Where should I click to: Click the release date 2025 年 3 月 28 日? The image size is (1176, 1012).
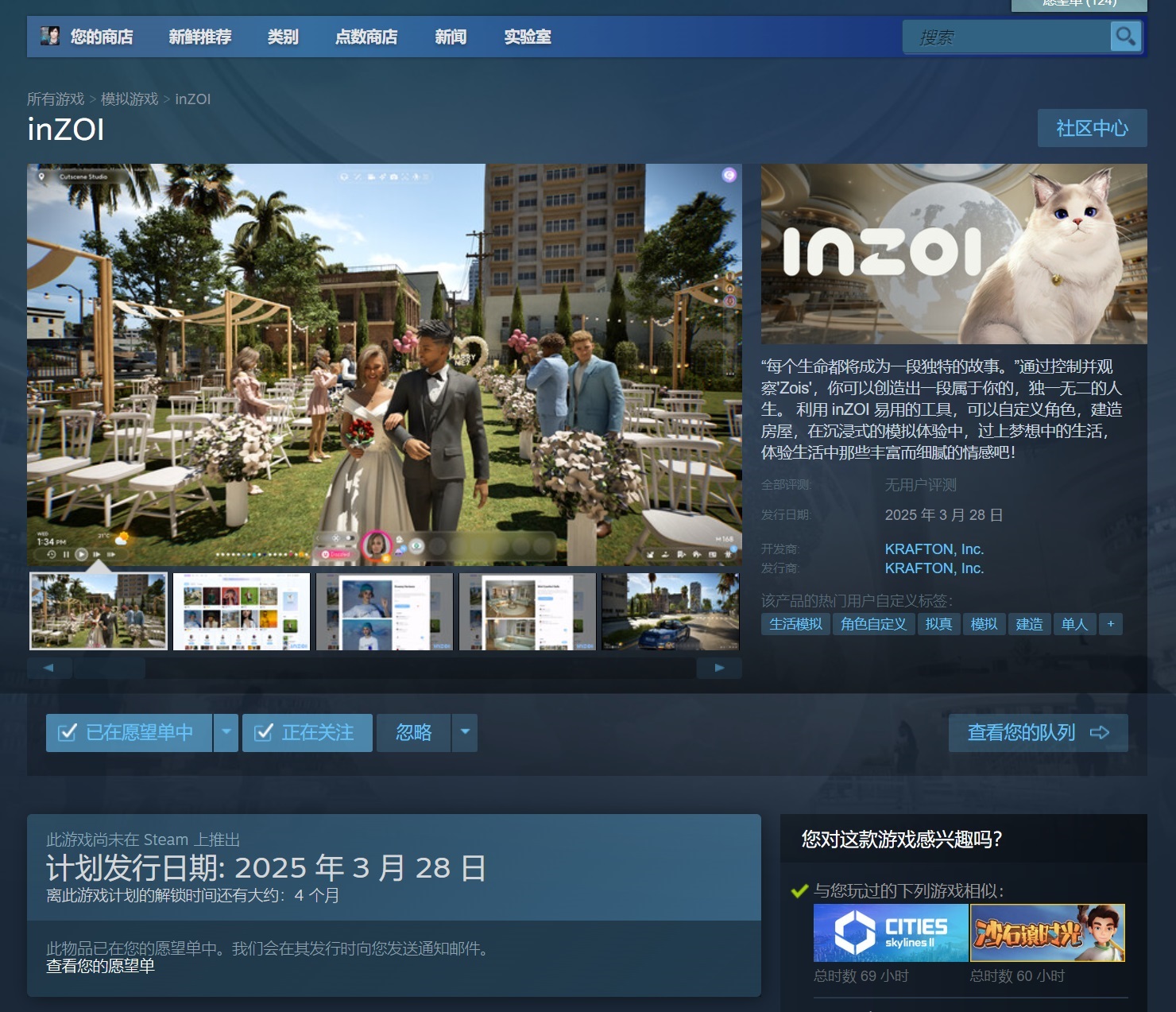pos(944,515)
